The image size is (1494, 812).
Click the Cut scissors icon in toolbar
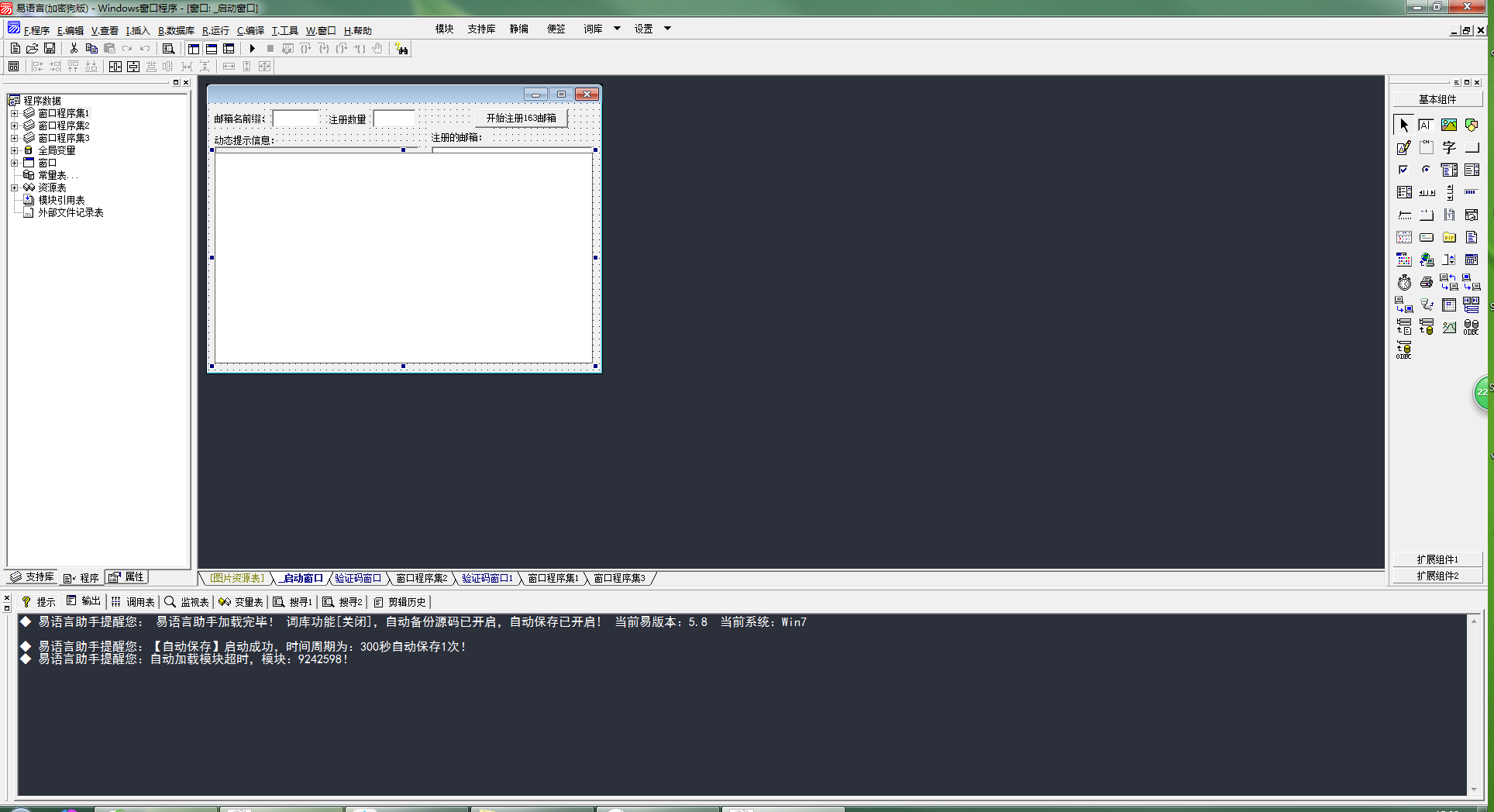coord(74,49)
